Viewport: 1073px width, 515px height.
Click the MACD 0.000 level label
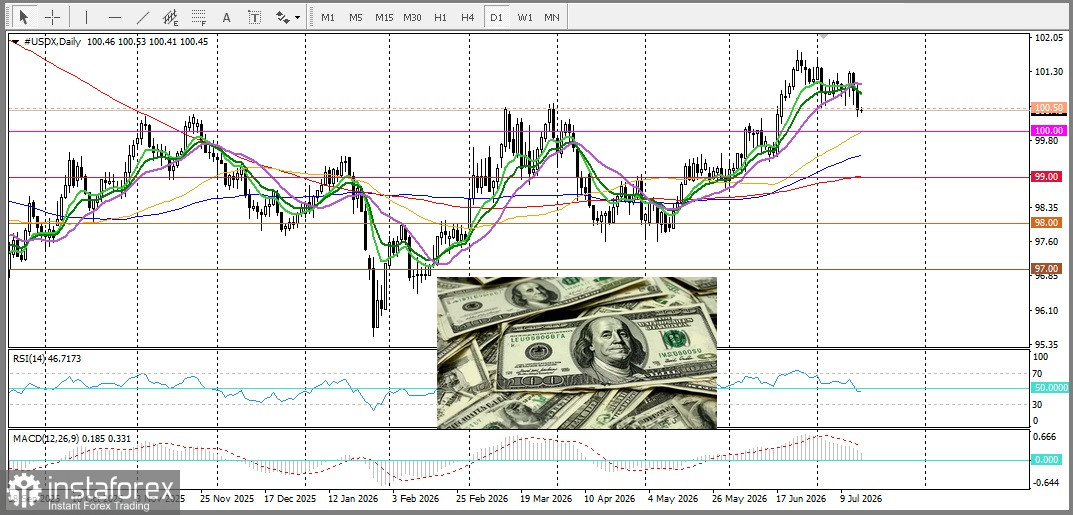tap(1048, 460)
